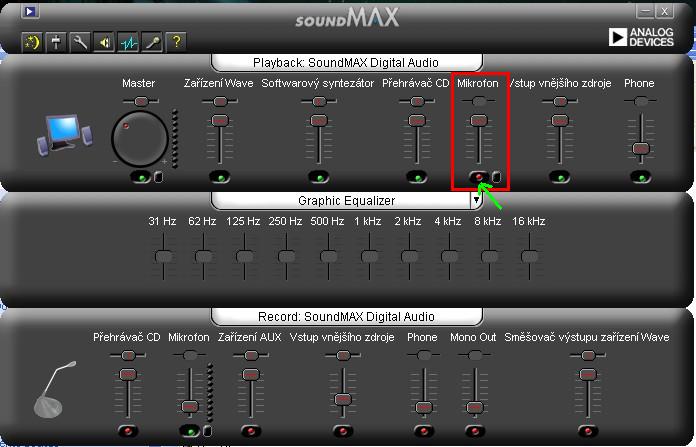Mute the Zařízení Wave playback channel

220,178
